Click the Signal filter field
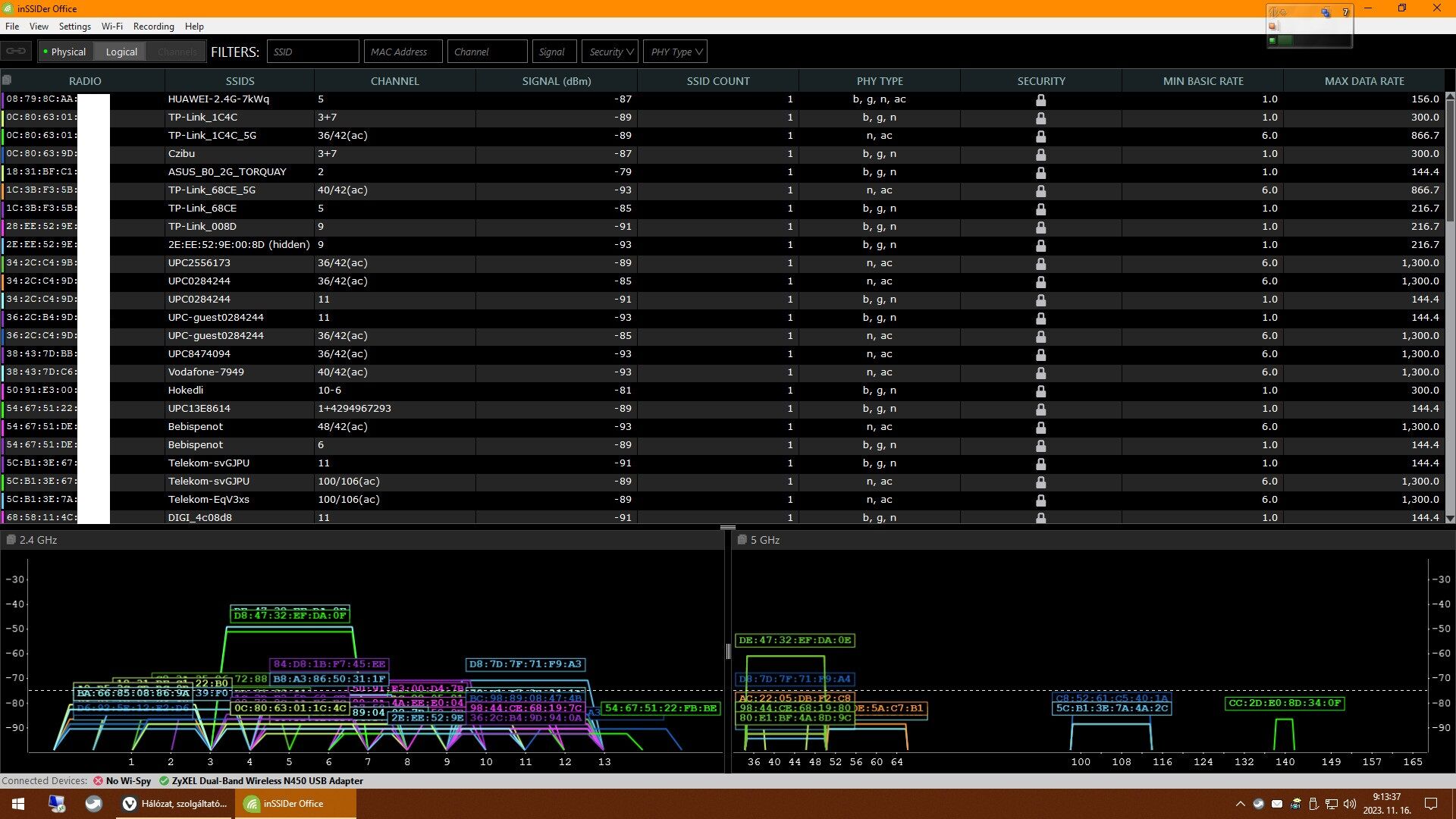Image resolution: width=1456 pixels, height=819 pixels. 554,52
